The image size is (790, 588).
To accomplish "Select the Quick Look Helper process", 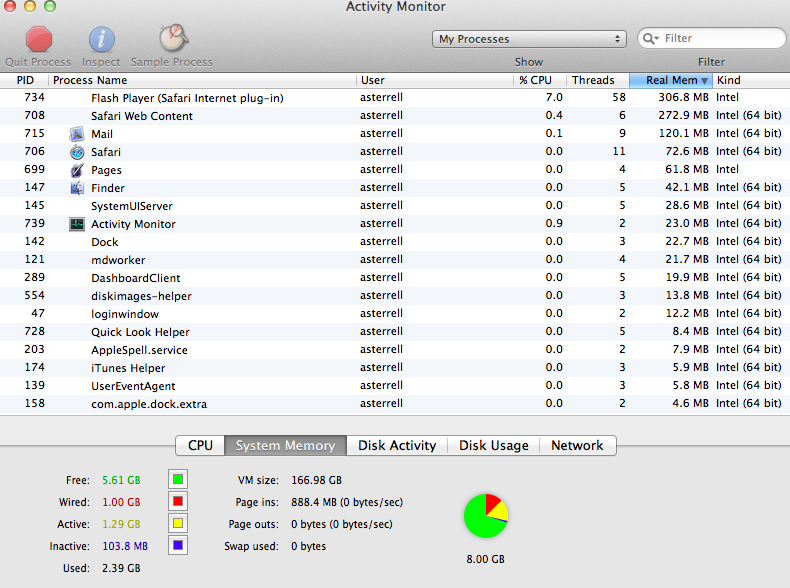I will (395, 332).
